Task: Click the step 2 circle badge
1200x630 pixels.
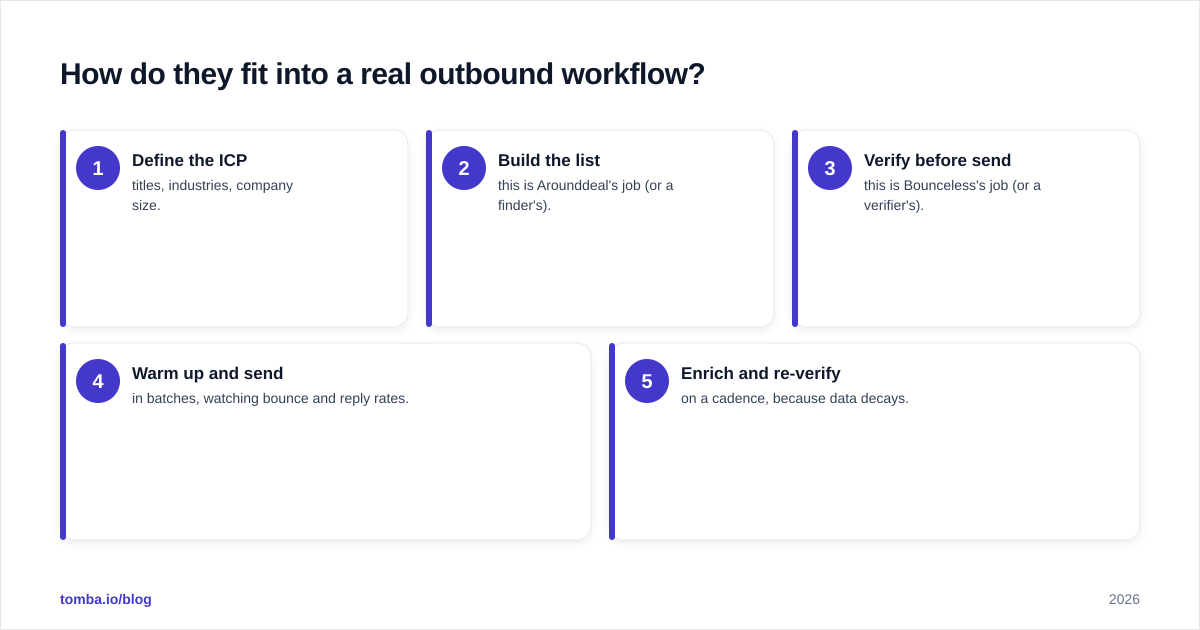Action: click(464, 168)
